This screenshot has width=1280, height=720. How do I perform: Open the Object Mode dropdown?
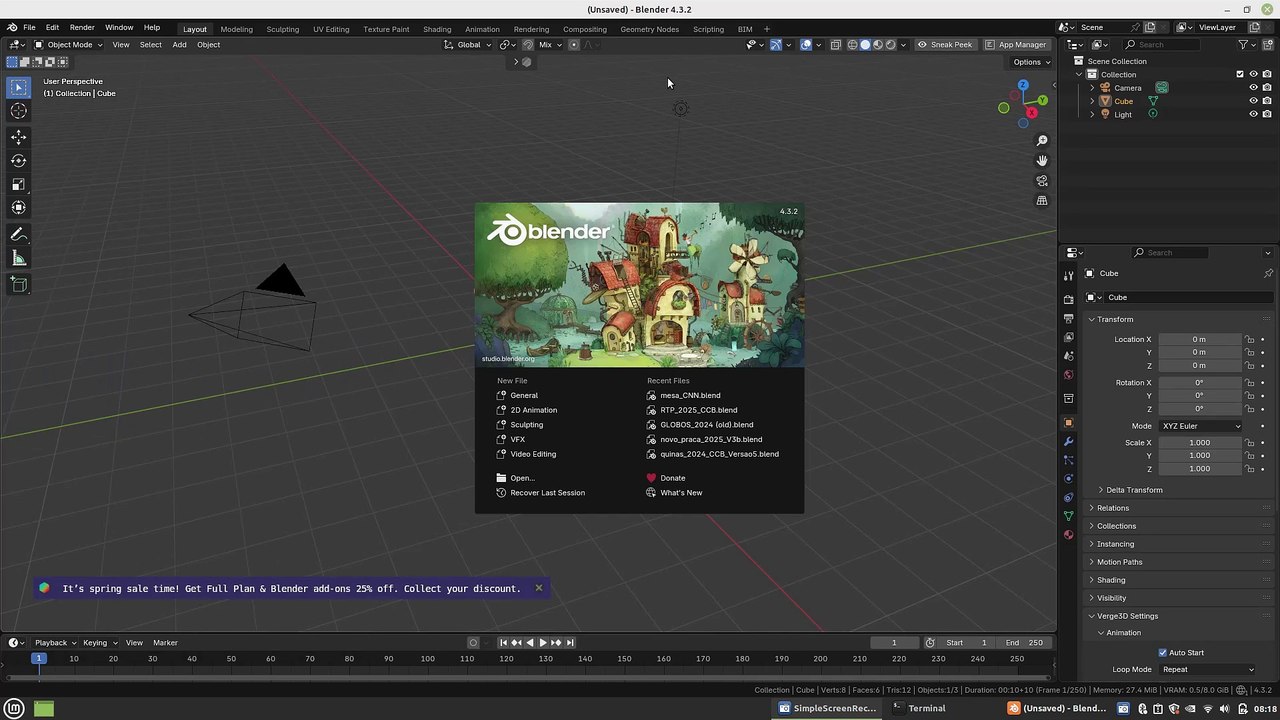pos(68,44)
